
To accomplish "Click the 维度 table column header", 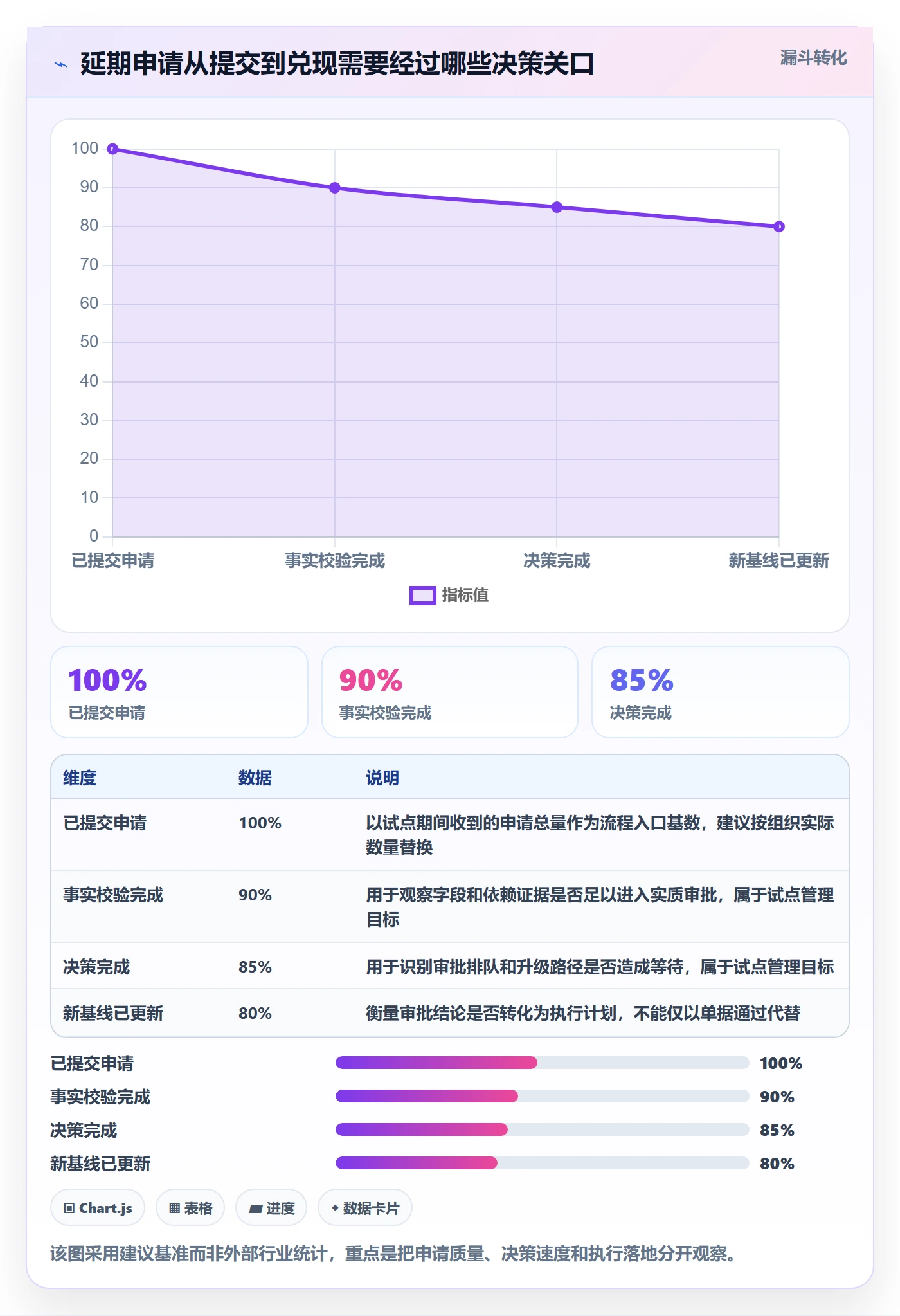I will click(80, 778).
